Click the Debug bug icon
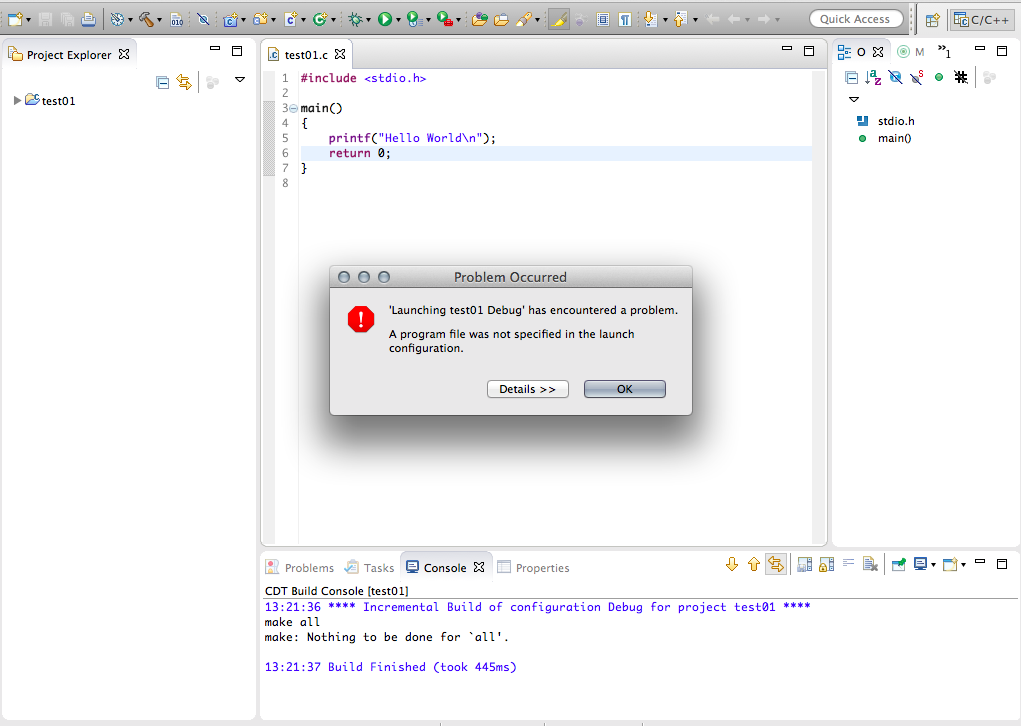This screenshot has width=1021, height=726. [x=355, y=20]
